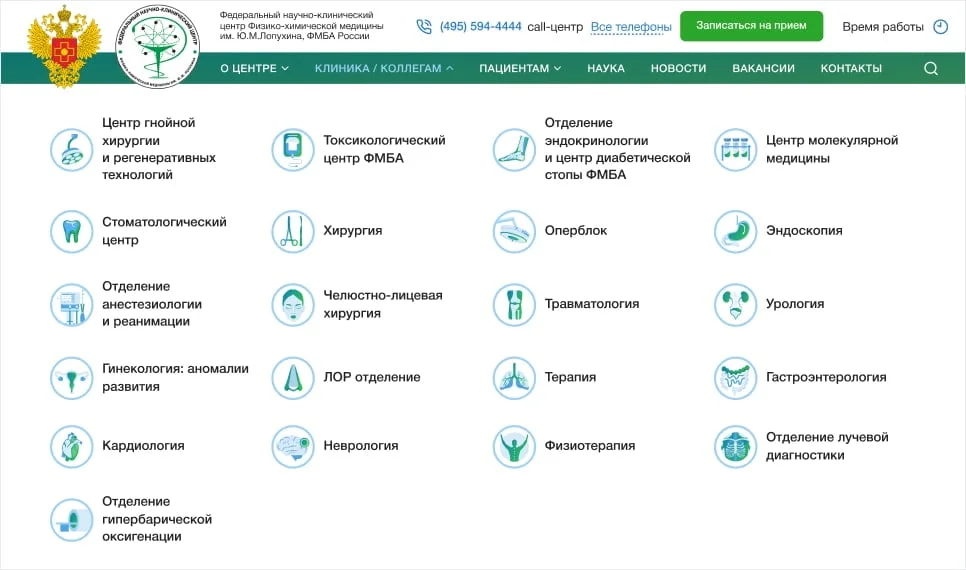Click the ЛОР отделение nose icon
The width and height of the screenshot is (966, 570).
point(292,378)
